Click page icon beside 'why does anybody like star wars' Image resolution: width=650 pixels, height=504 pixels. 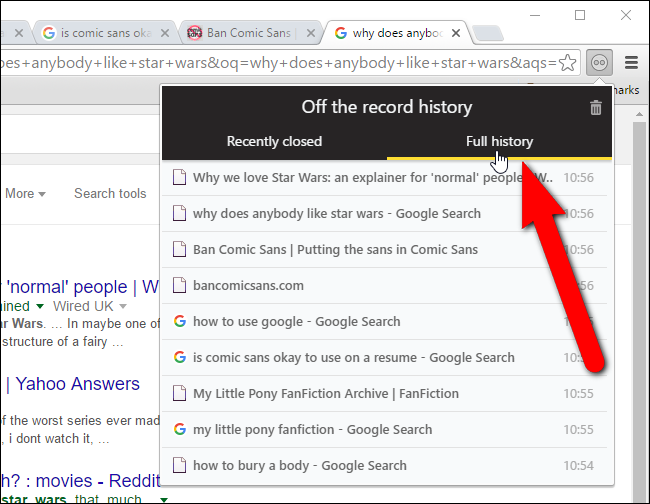point(179,213)
